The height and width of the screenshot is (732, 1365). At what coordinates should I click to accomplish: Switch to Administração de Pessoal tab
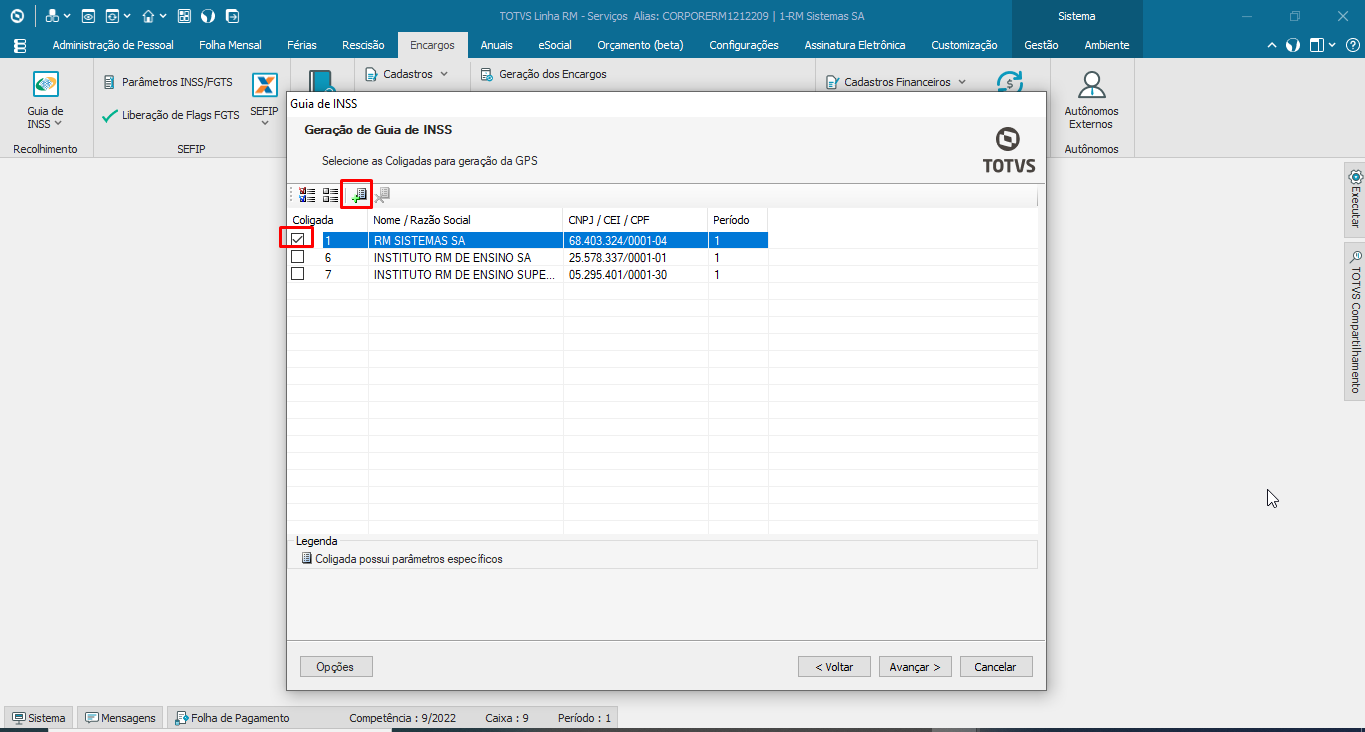[x=113, y=45]
